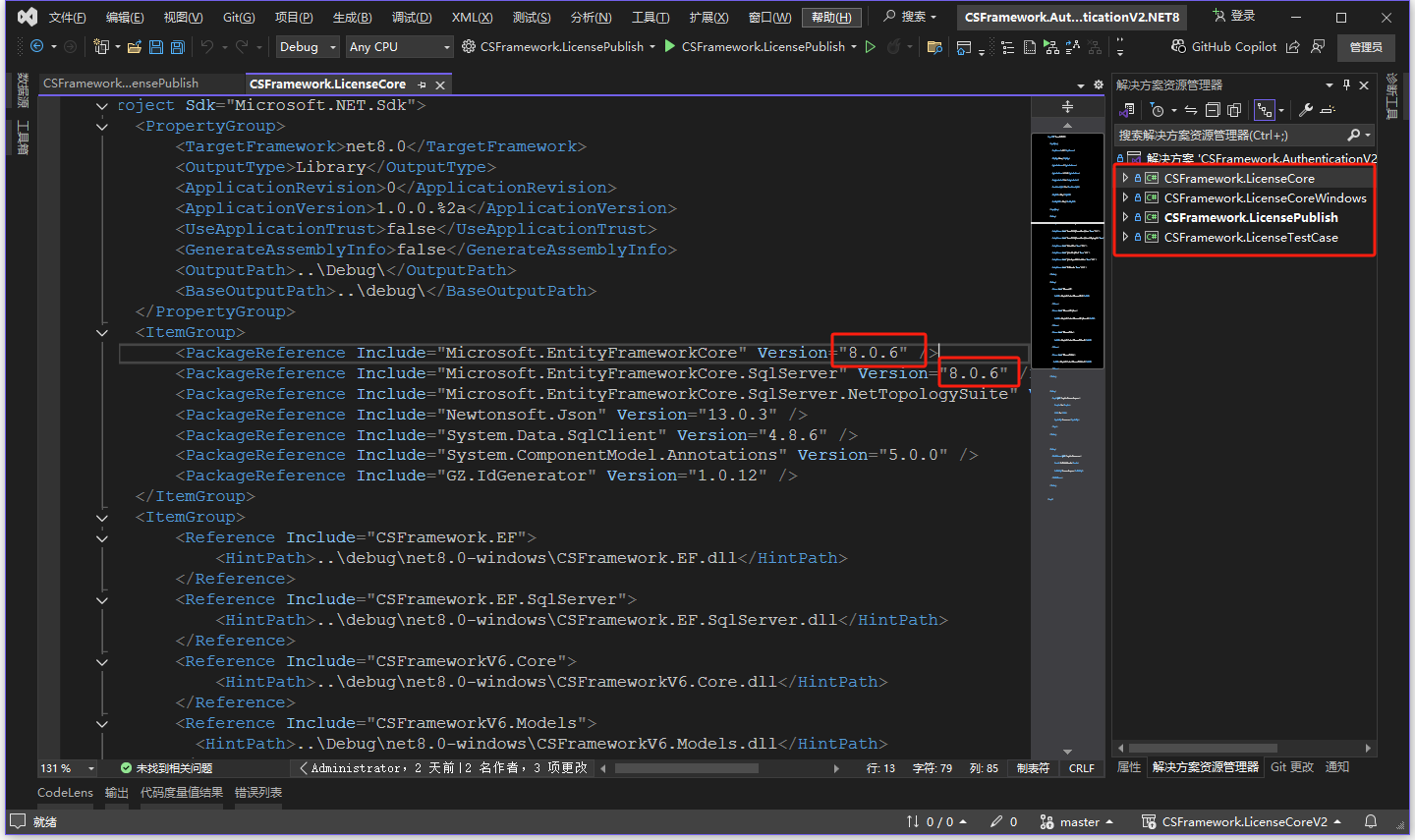
Task: Click the Solution Explorer properties wrench icon
Action: (1306, 110)
